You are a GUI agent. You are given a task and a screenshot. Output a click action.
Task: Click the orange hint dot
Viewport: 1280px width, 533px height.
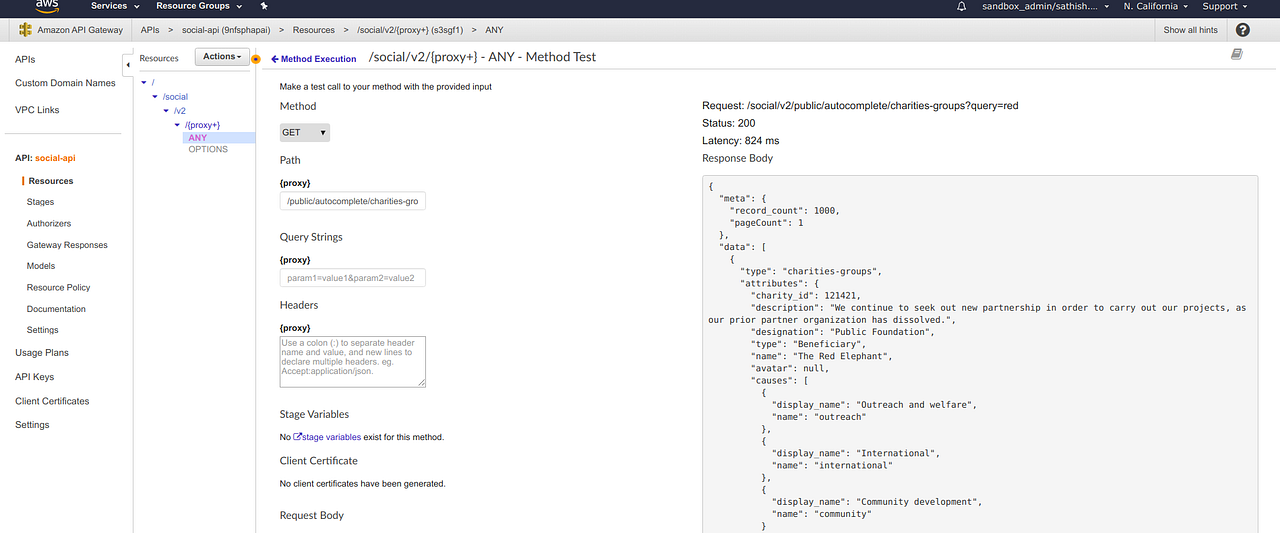(257, 59)
